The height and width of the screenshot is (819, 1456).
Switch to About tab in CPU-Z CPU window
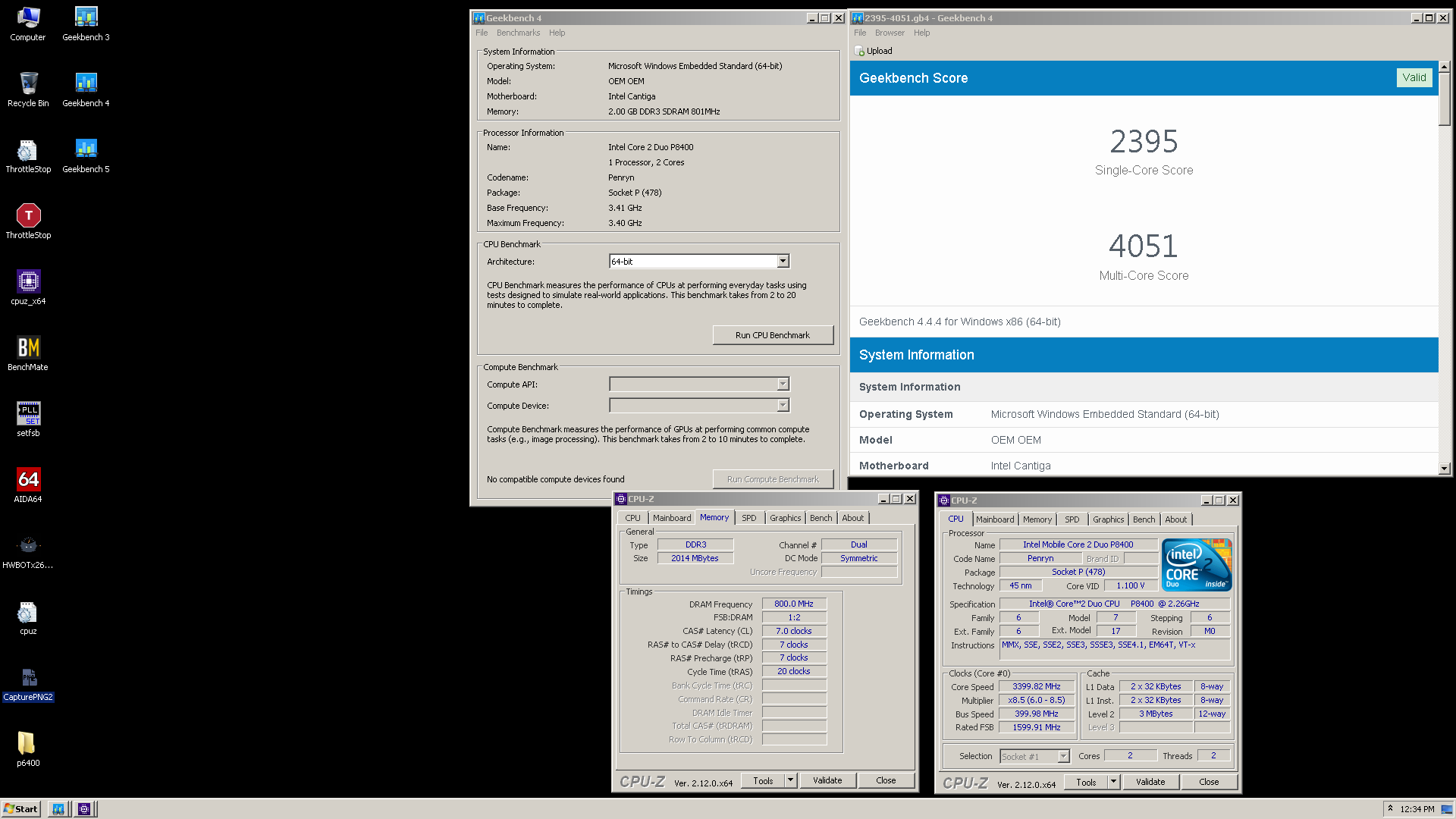pyautogui.click(x=1175, y=519)
